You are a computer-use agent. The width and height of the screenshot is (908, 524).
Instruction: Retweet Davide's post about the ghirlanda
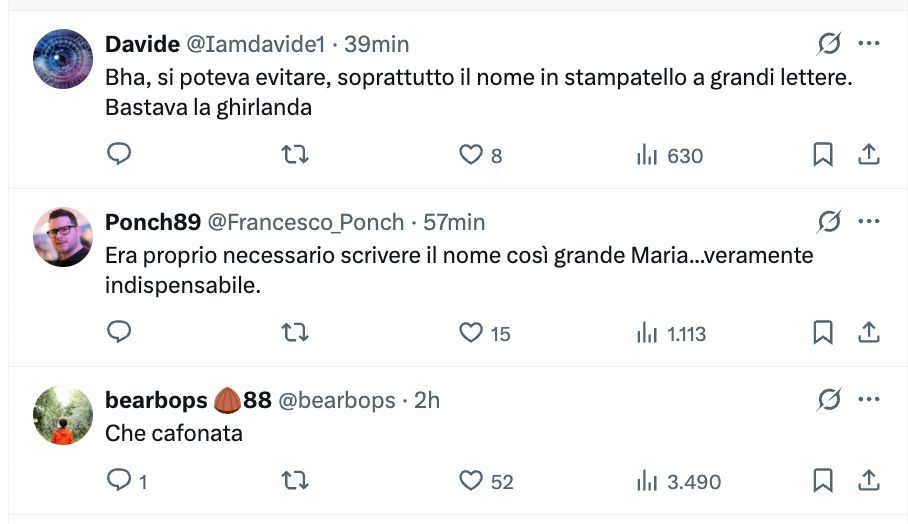tap(294, 155)
